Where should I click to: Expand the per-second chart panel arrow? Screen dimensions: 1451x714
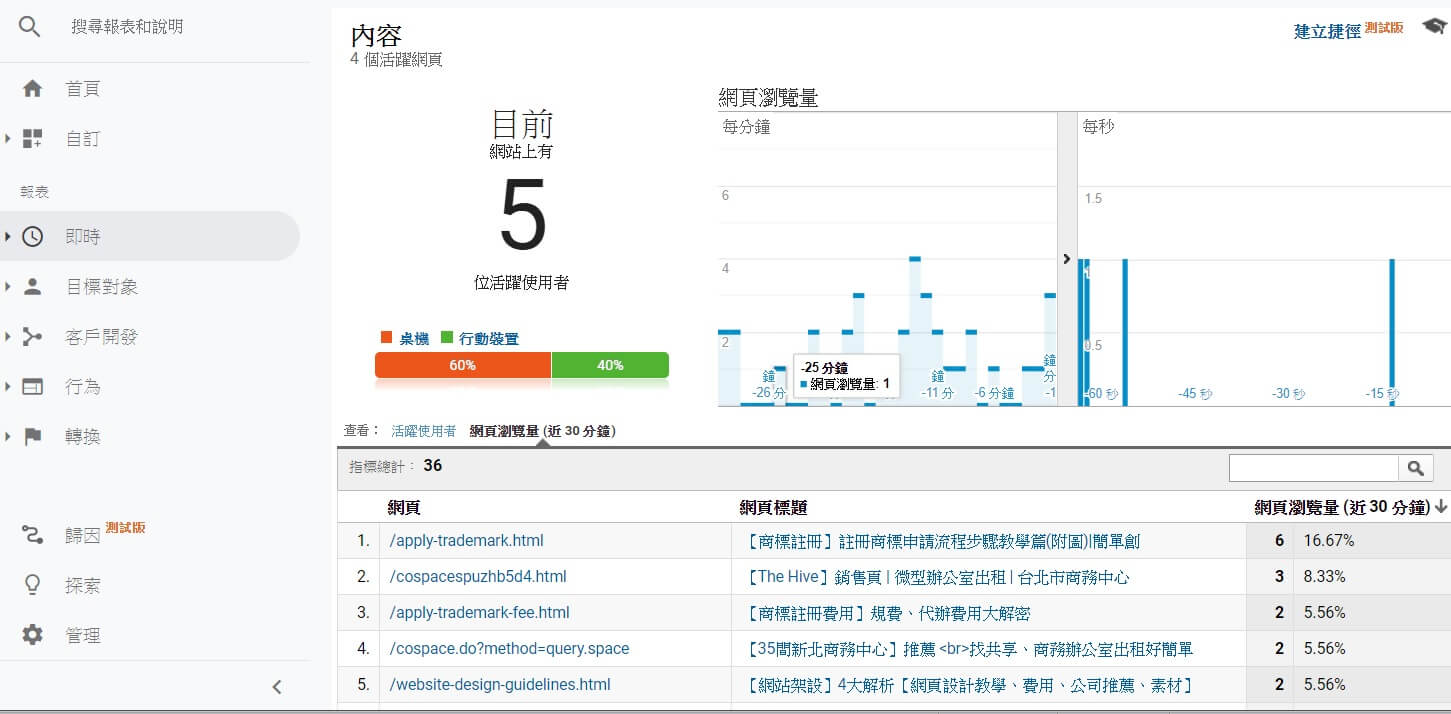(1066, 259)
